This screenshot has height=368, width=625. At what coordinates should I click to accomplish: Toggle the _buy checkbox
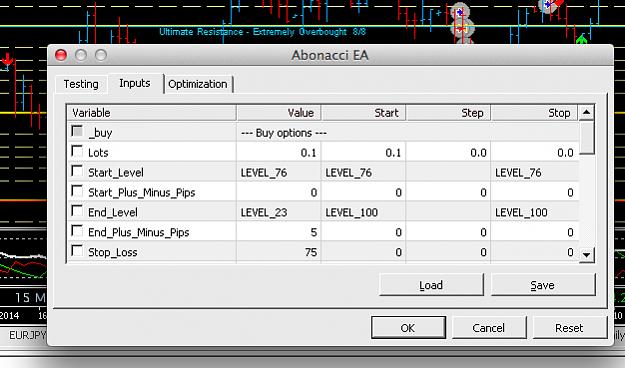pos(77,131)
